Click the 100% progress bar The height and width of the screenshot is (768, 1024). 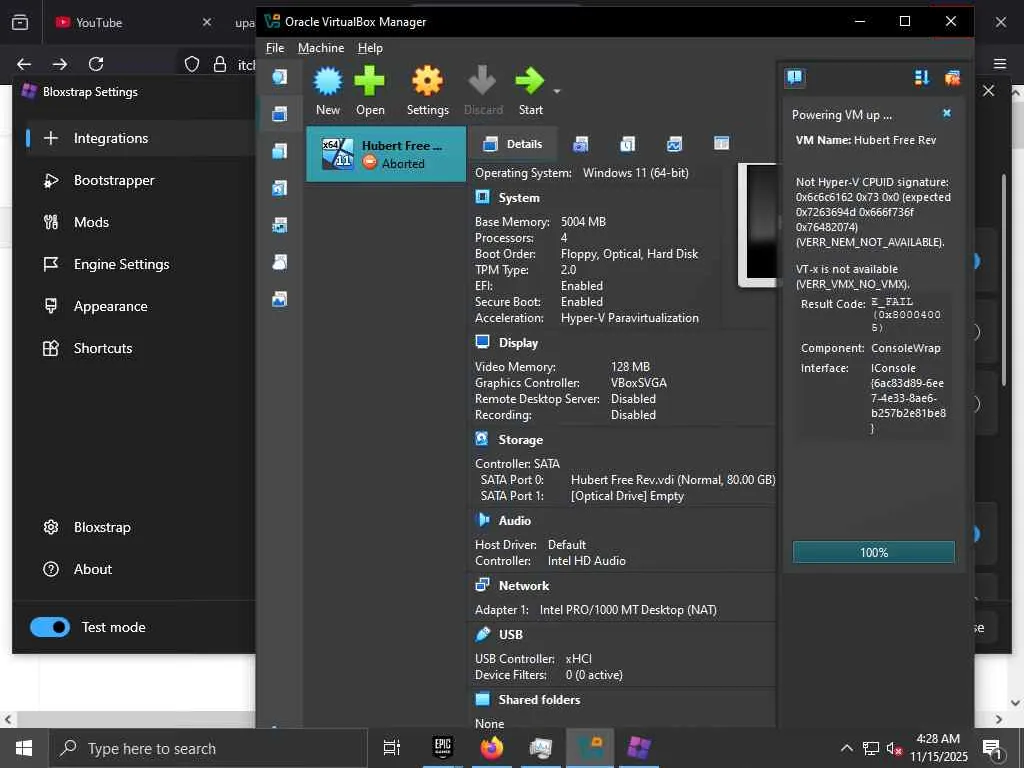(x=874, y=552)
